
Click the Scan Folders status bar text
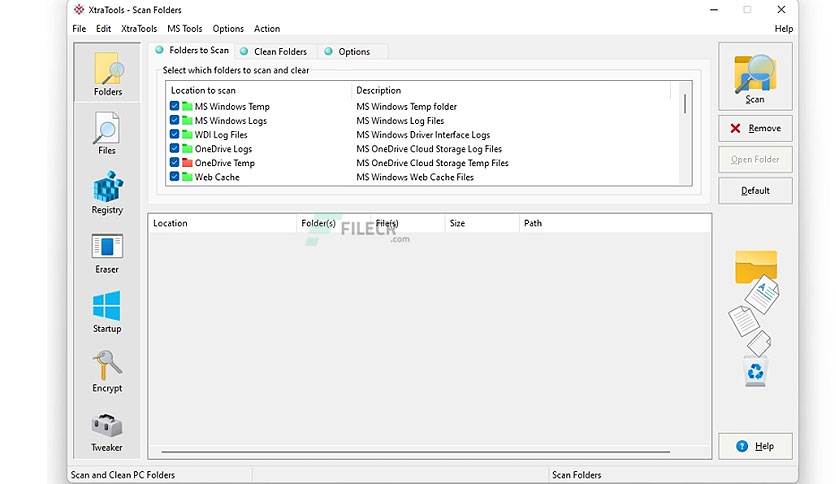point(576,475)
